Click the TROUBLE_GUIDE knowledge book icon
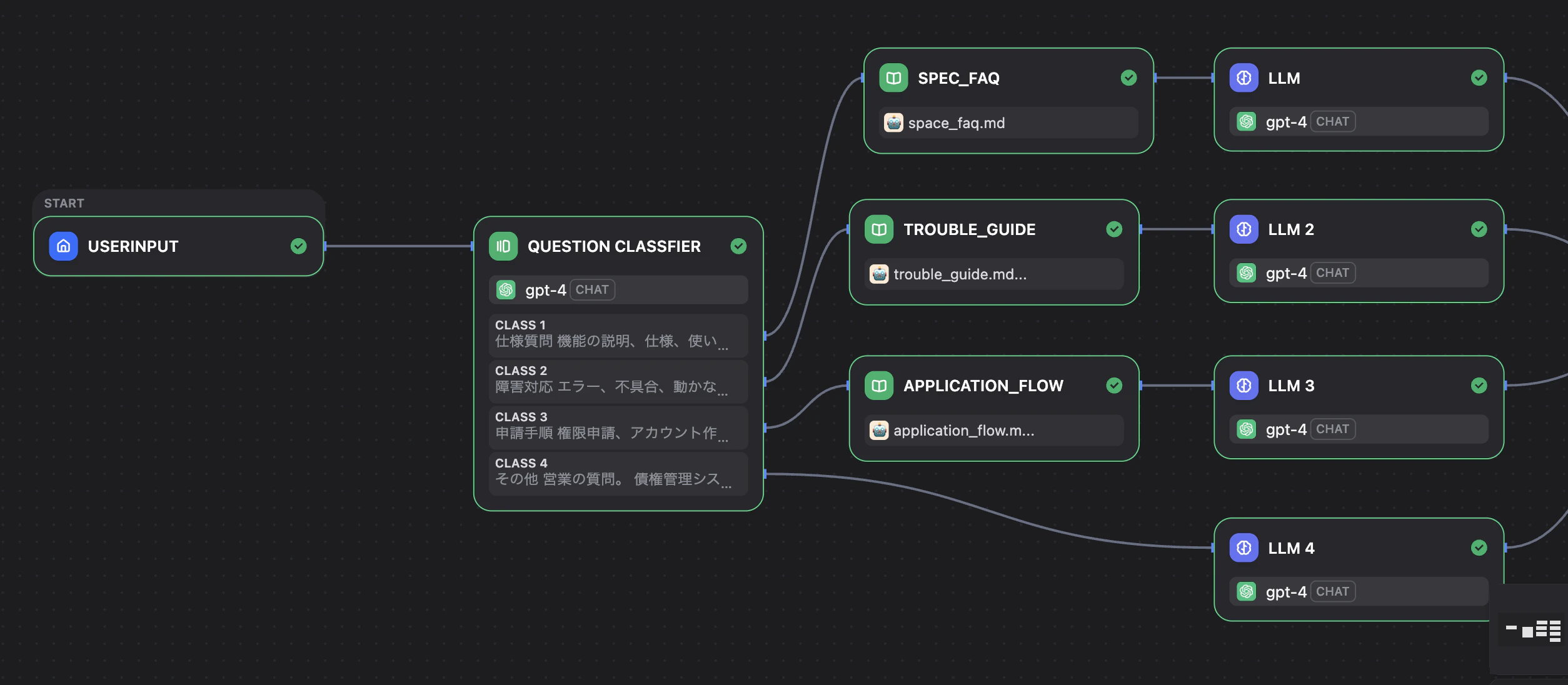 (x=879, y=229)
